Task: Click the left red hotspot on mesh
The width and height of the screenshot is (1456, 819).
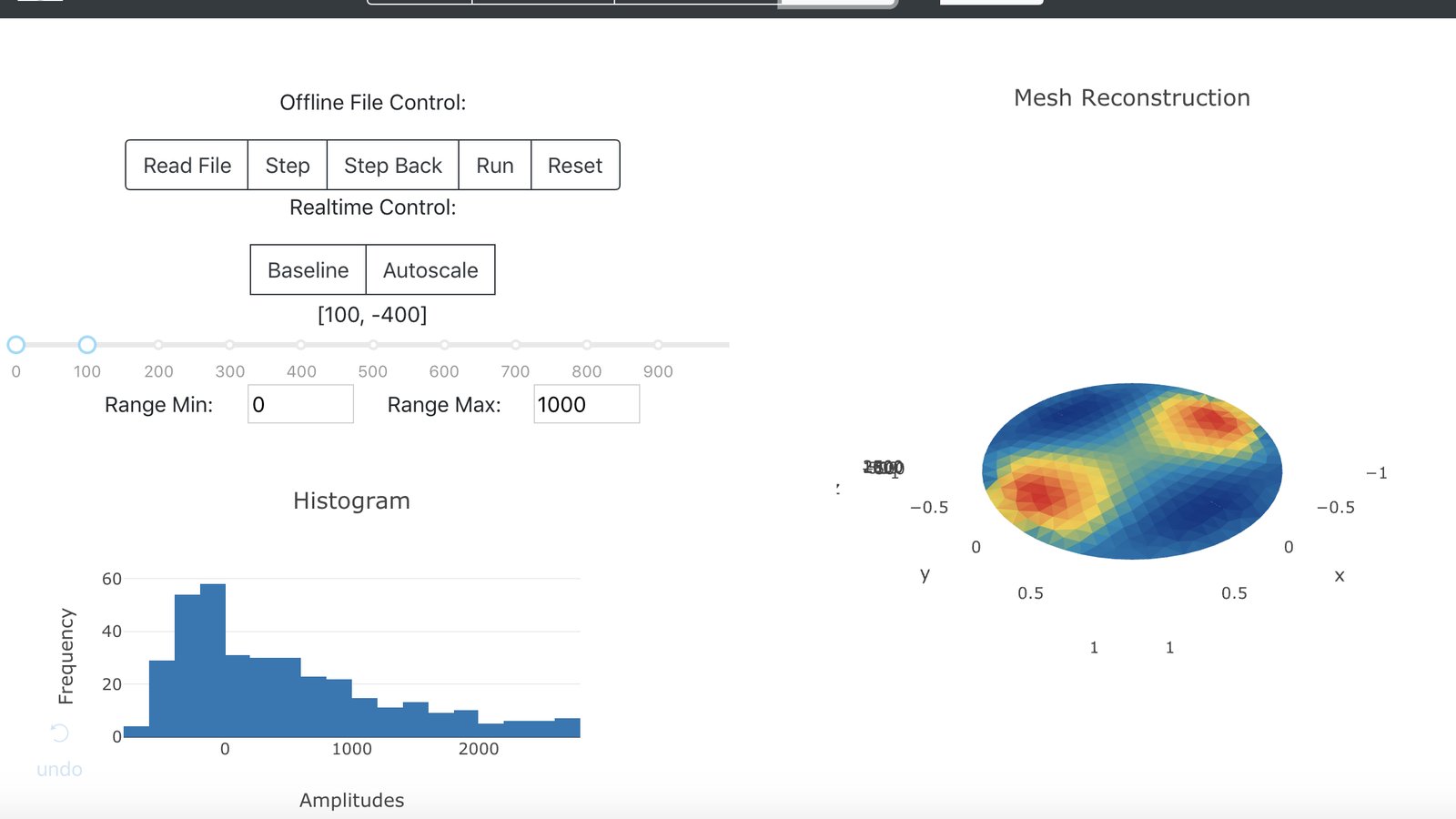Action: 1038,494
